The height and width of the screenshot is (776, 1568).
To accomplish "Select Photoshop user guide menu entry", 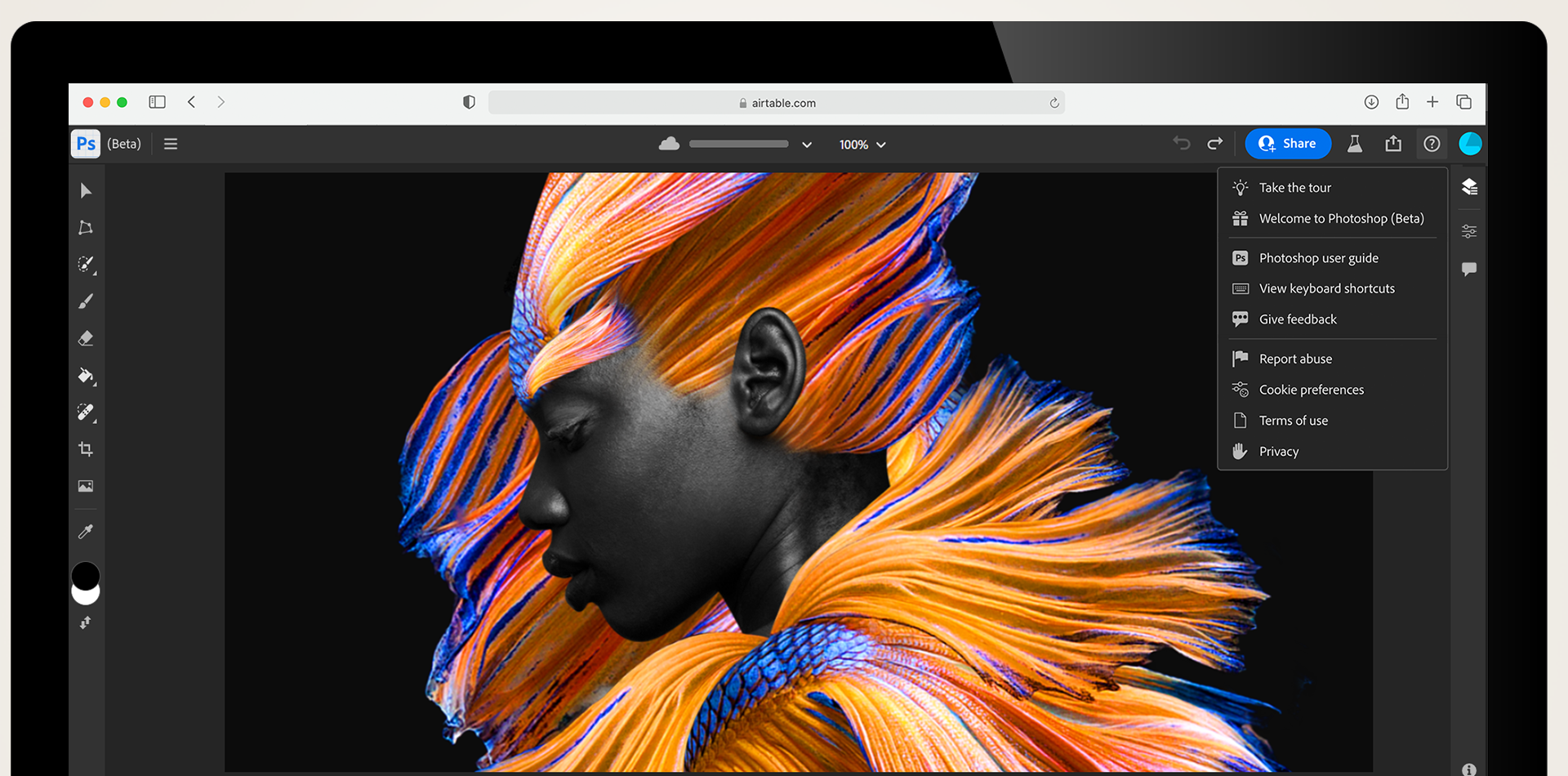I will pyautogui.click(x=1317, y=257).
